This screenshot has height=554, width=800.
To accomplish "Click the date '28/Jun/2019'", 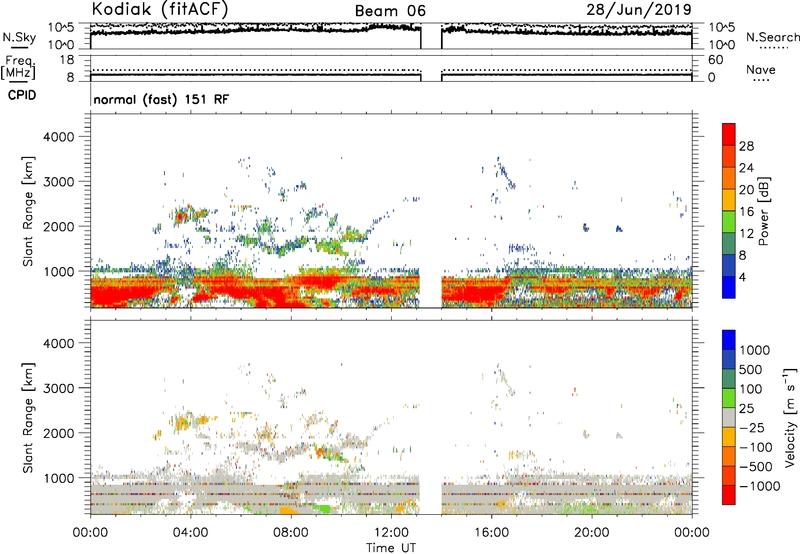I will click(x=639, y=9).
